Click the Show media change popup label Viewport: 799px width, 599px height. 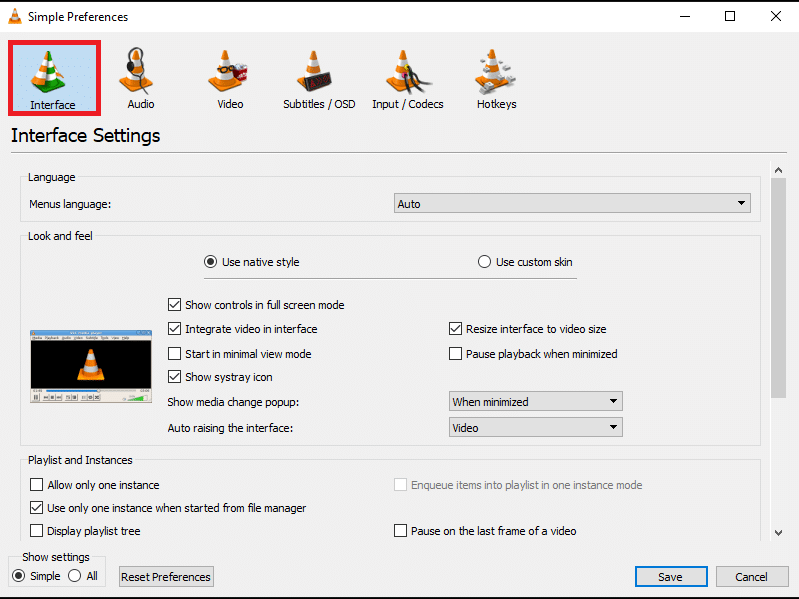point(233,402)
